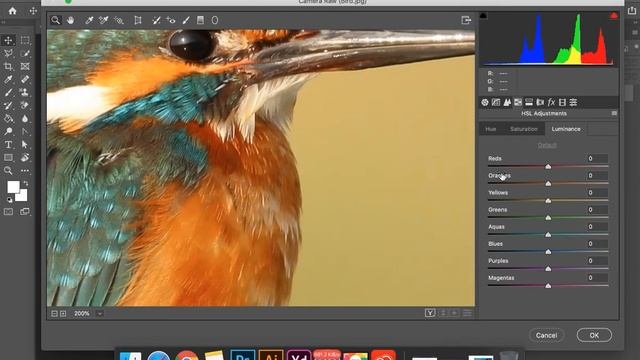
Task: Open the Presets panel icon
Action: [573, 102]
